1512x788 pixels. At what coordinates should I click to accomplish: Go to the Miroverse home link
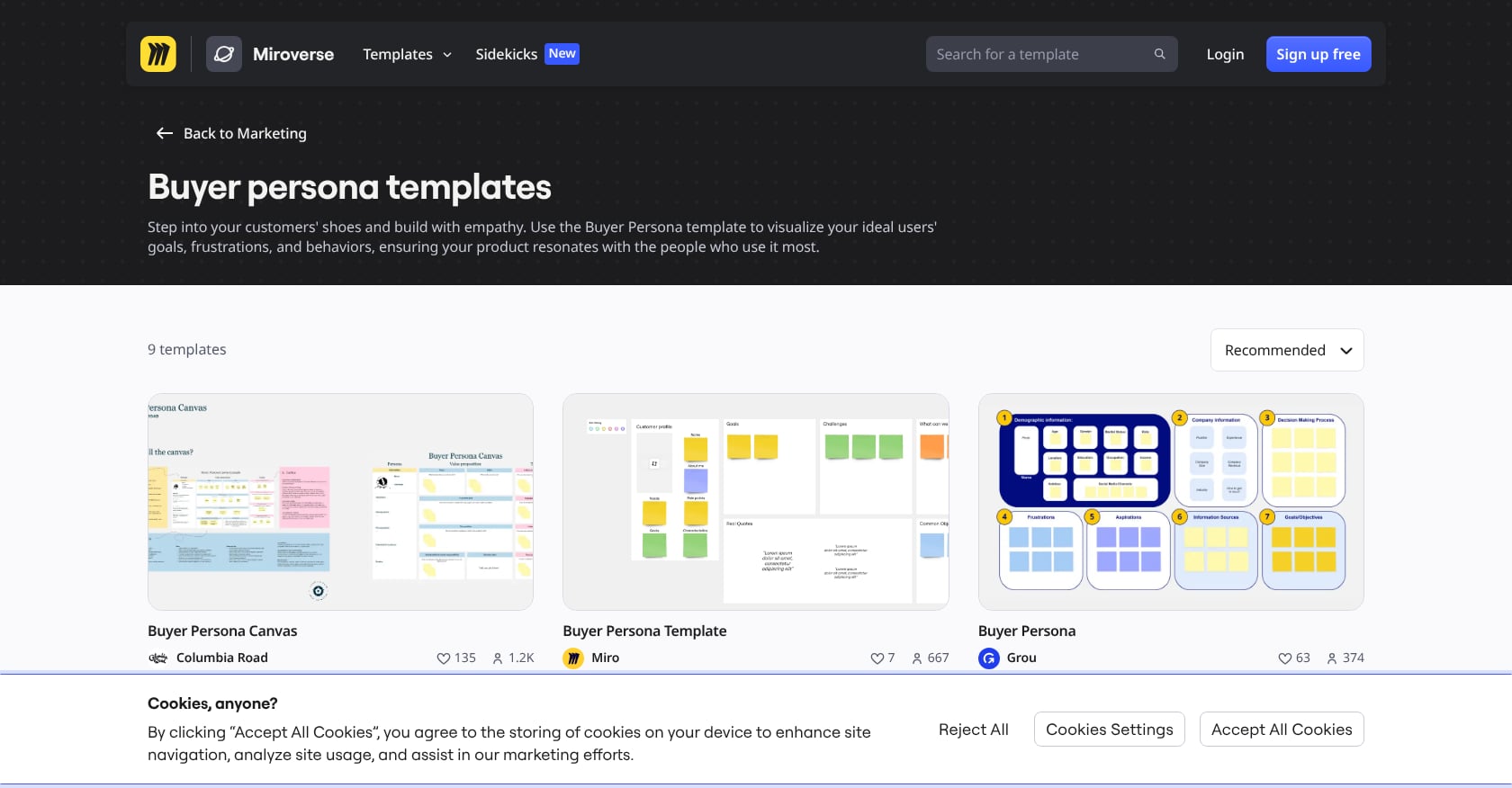coord(293,54)
